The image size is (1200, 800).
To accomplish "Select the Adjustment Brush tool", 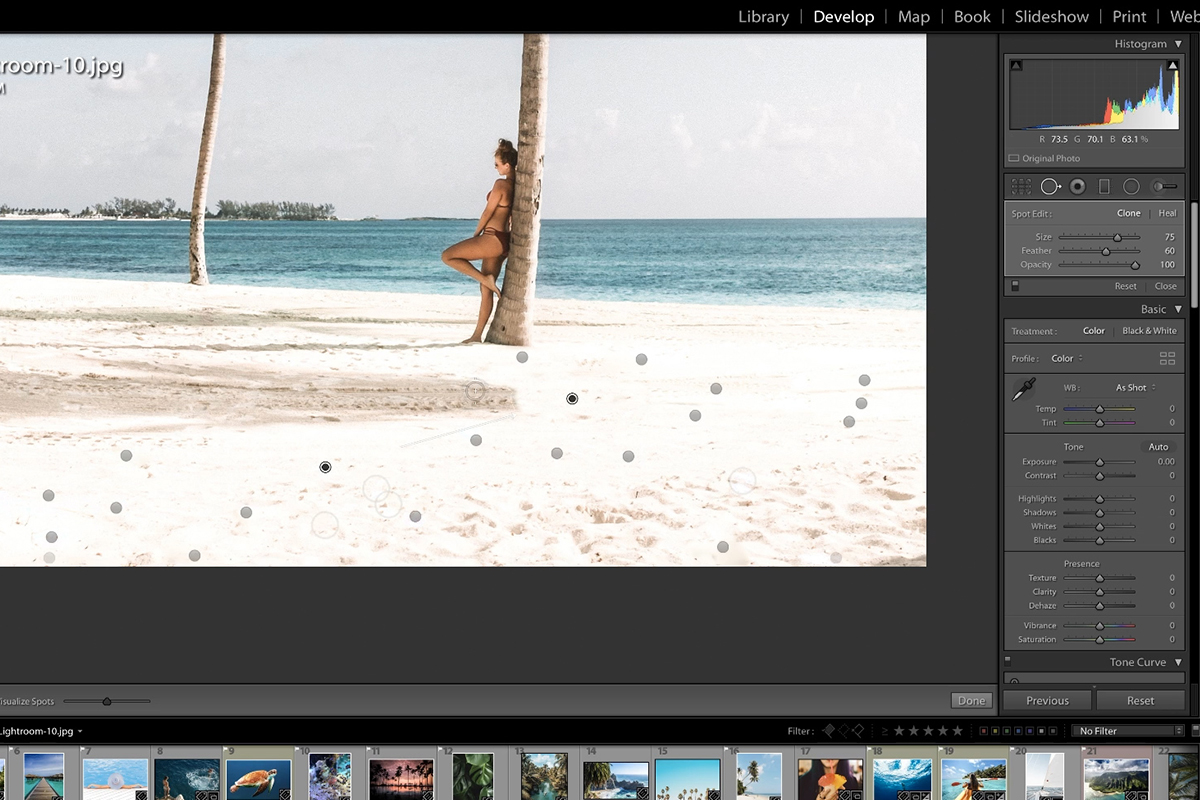I will pos(1161,186).
